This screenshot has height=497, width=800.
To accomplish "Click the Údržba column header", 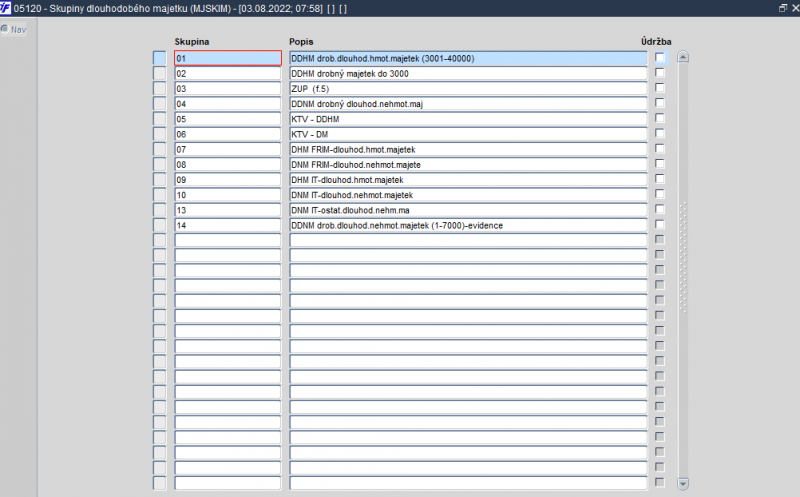I will [x=656, y=42].
